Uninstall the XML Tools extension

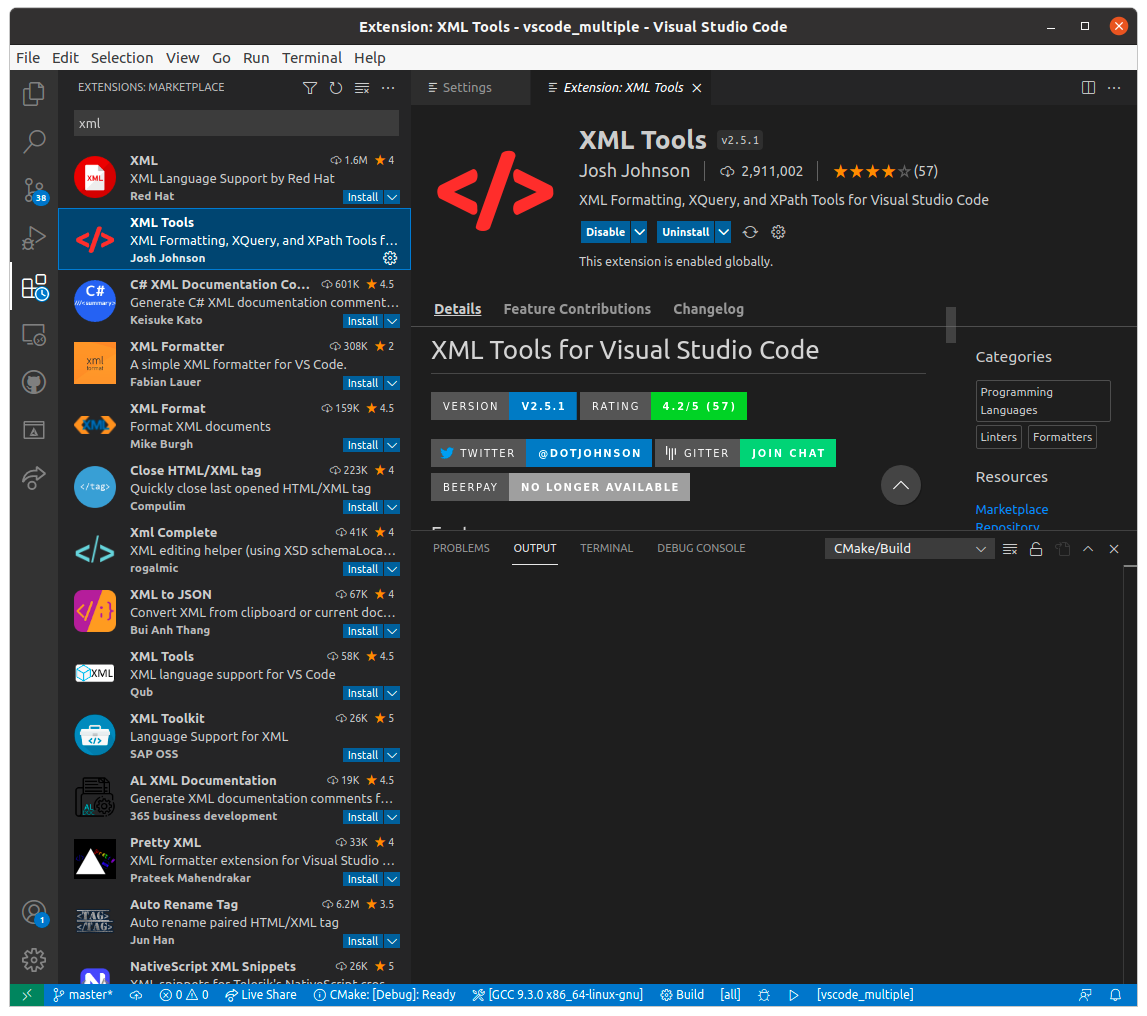[x=685, y=232]
